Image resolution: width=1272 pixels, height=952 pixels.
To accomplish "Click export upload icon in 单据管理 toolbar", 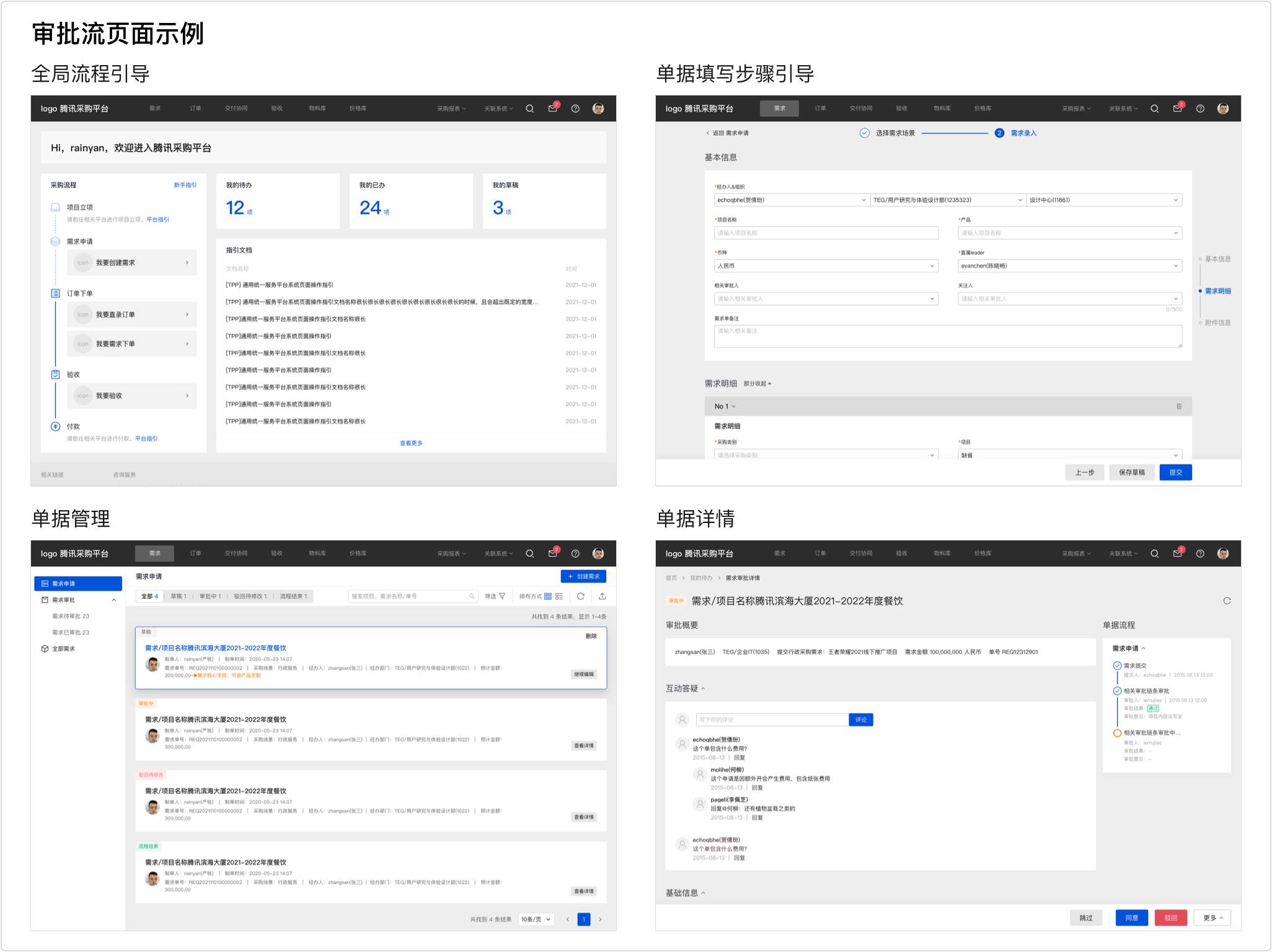I will pos(603,596).
